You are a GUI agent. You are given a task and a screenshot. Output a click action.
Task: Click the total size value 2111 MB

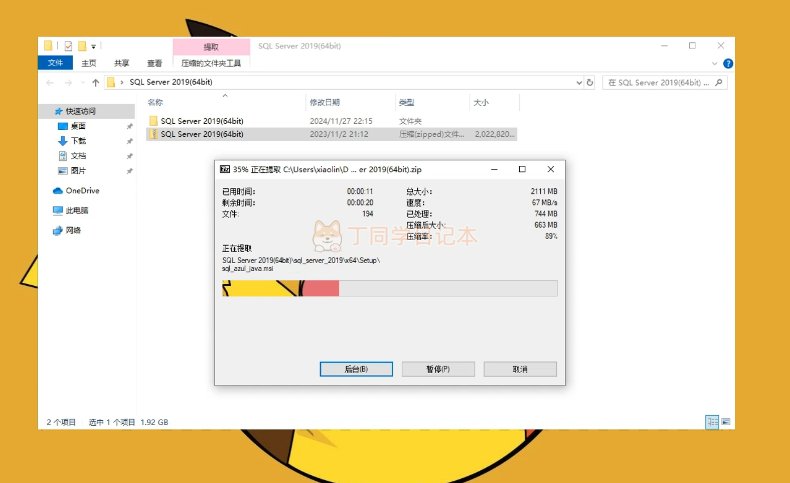(544, 191)
